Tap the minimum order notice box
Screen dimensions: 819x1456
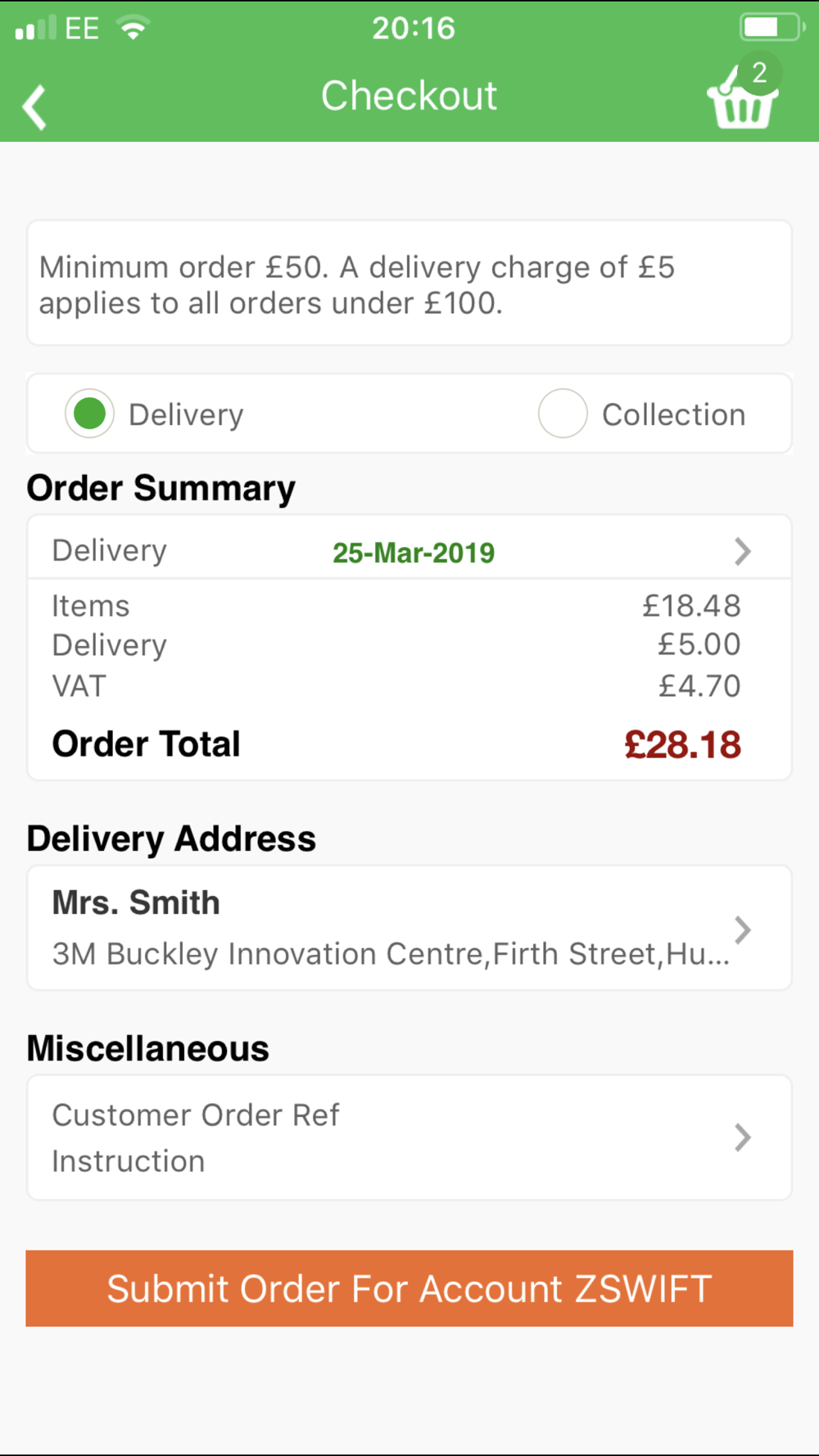click(x=409, y=284)
